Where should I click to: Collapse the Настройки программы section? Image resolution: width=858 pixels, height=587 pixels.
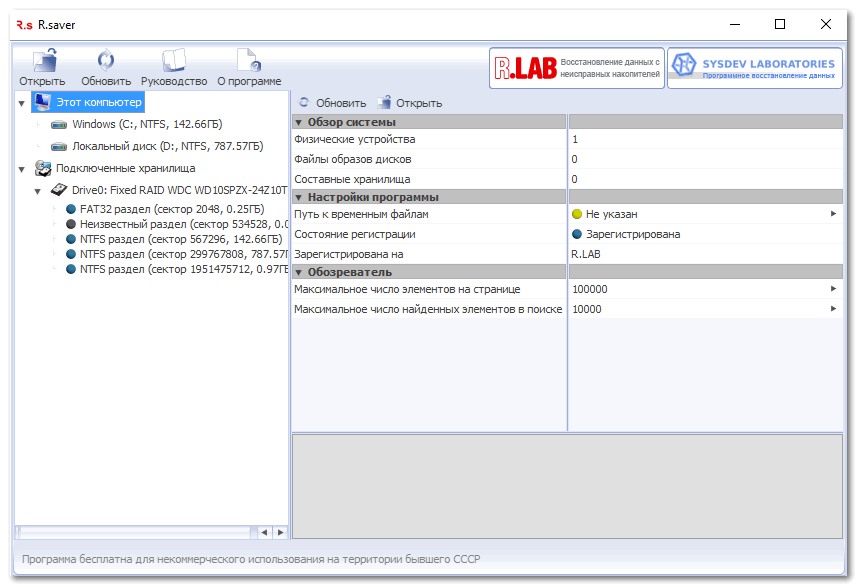click(299, 197)
